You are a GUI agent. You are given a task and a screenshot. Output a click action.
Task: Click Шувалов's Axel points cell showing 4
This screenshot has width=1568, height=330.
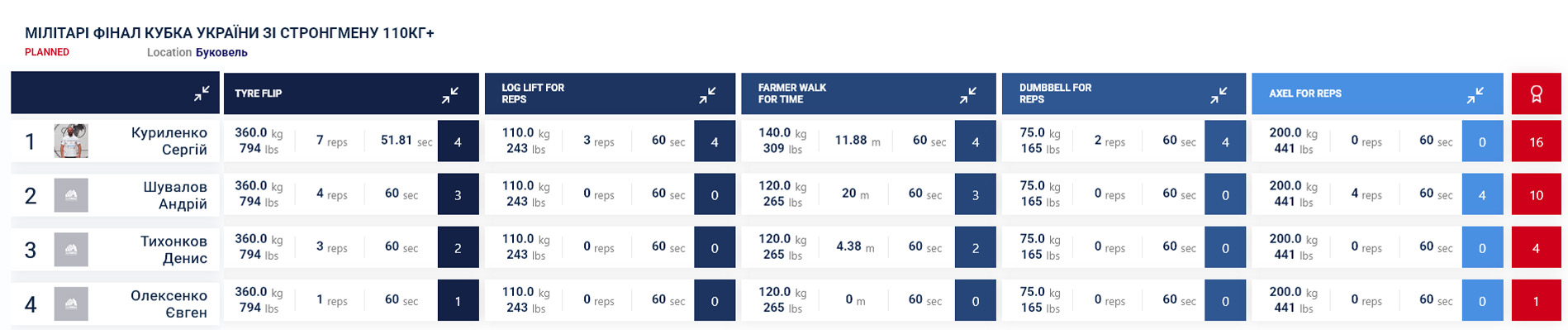(x=1482, y=195)
